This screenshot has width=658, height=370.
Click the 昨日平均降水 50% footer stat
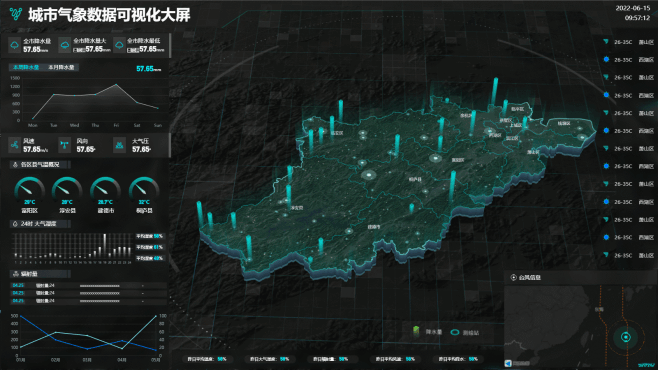(458, 359)
